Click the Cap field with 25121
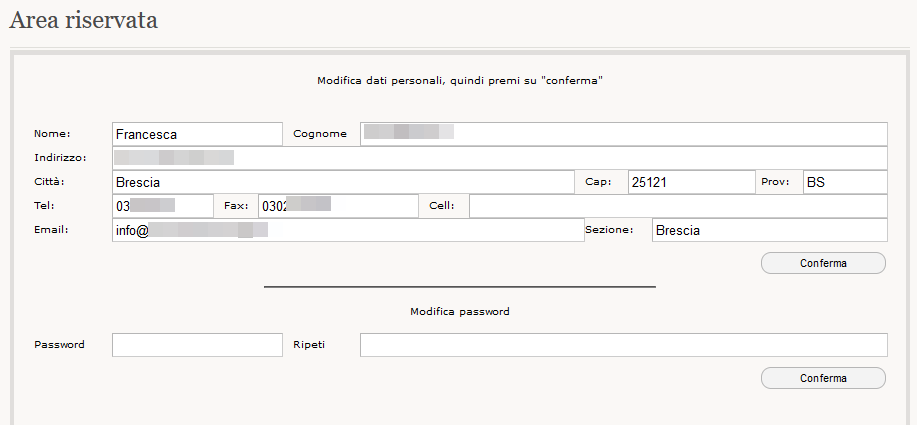The height and width of the screenshot is (425, 917). coord(690,182)
